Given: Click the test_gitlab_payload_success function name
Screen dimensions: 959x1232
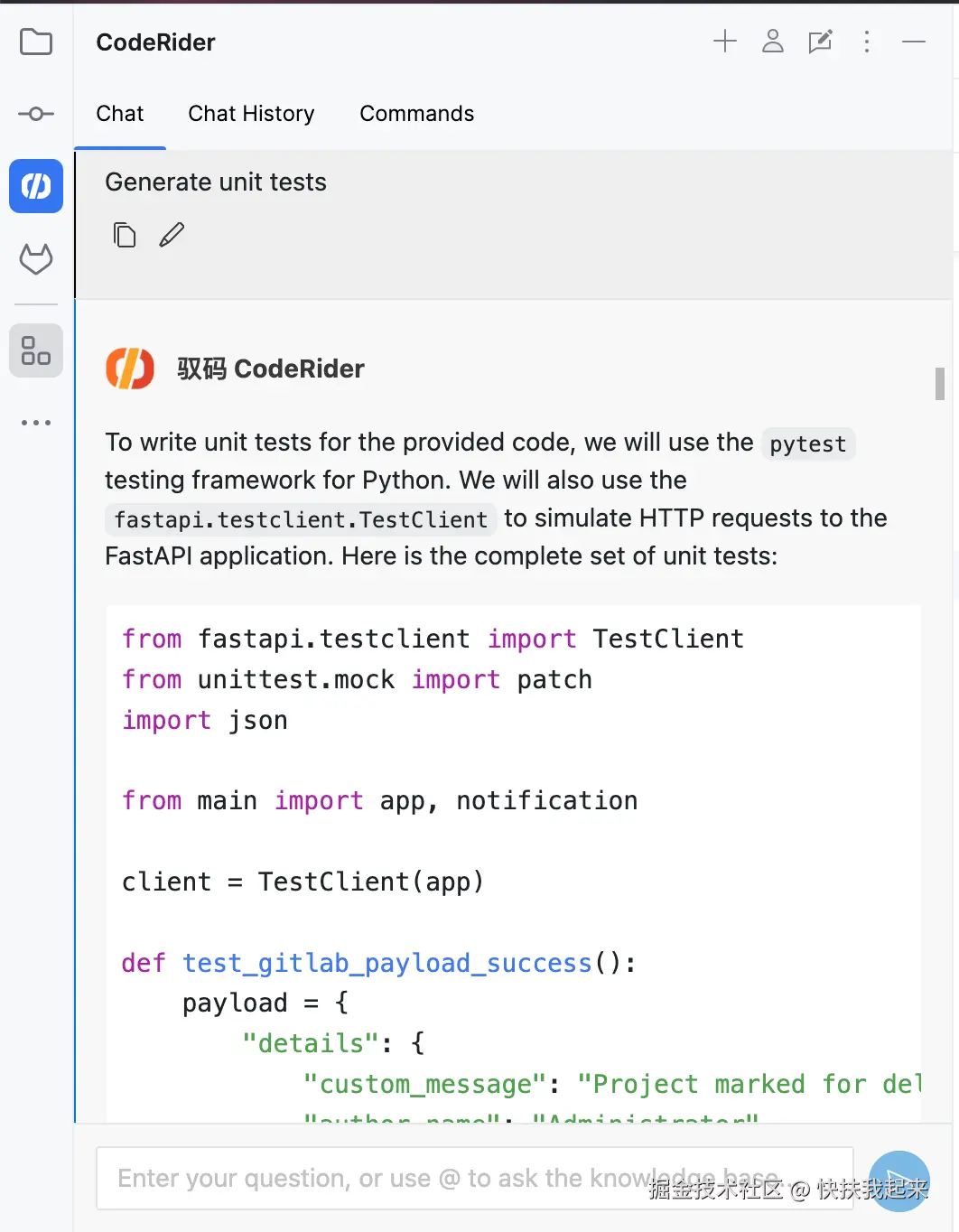Looking at the screenshot, I should coord(387,963).
